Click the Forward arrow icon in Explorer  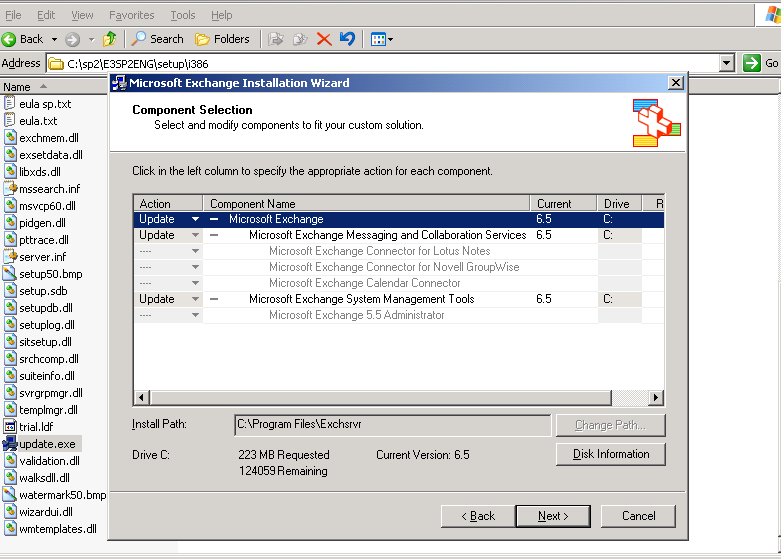click(73, 39)
